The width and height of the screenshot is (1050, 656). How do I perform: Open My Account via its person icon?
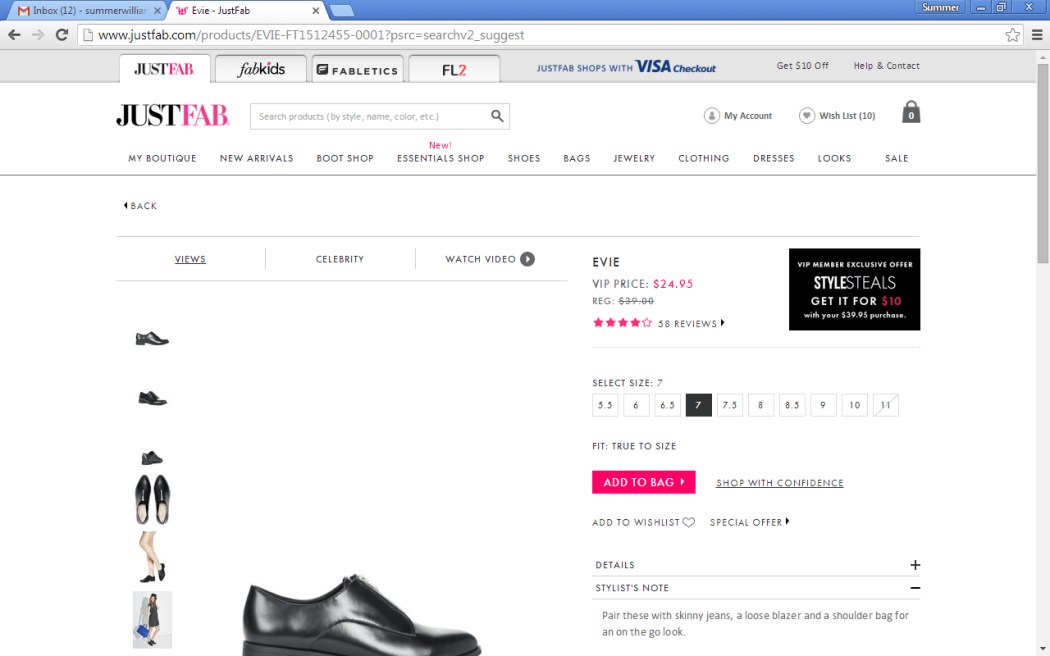pos(711,115)
